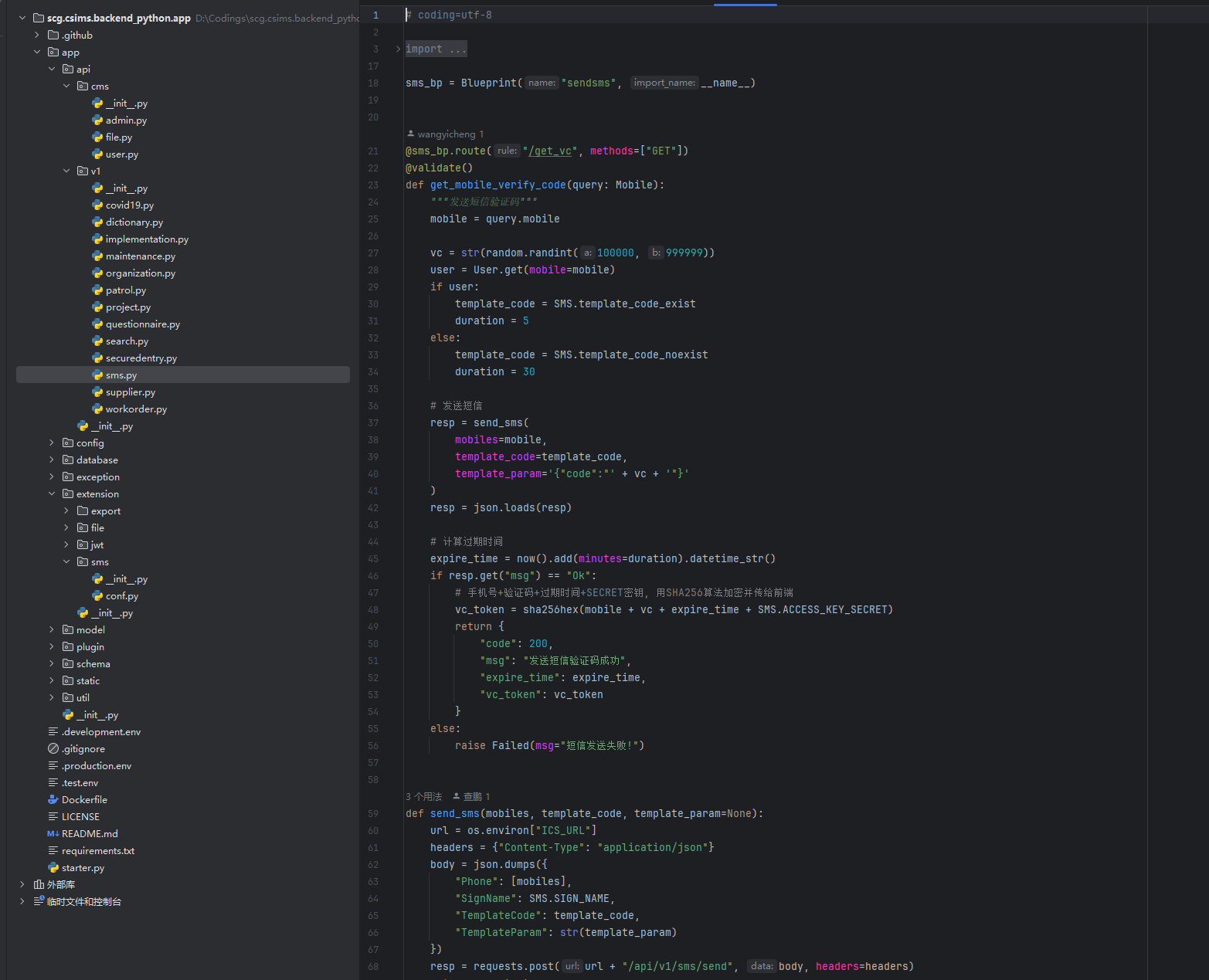Screen dimensions: 1209x980
Task: Click the Python icon of user.py
Action: tap(97, 154)
